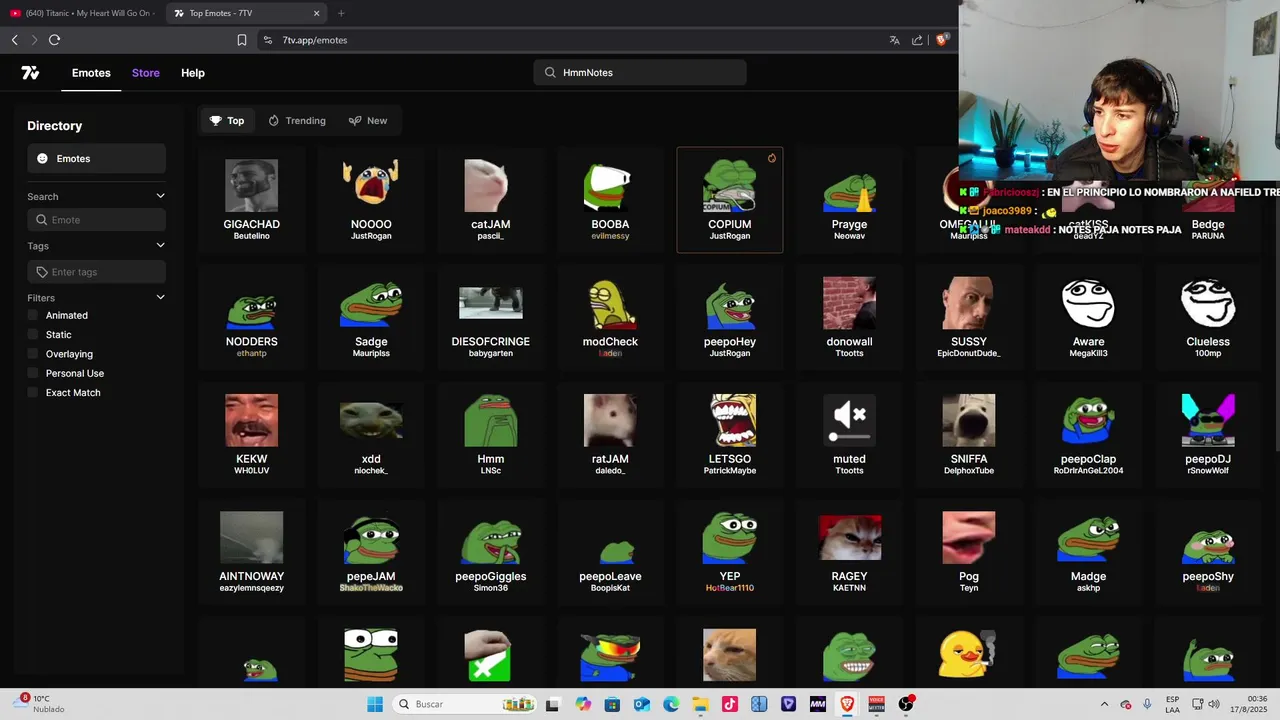Bookmark this page in the address bar

click(x=242, y=40)
